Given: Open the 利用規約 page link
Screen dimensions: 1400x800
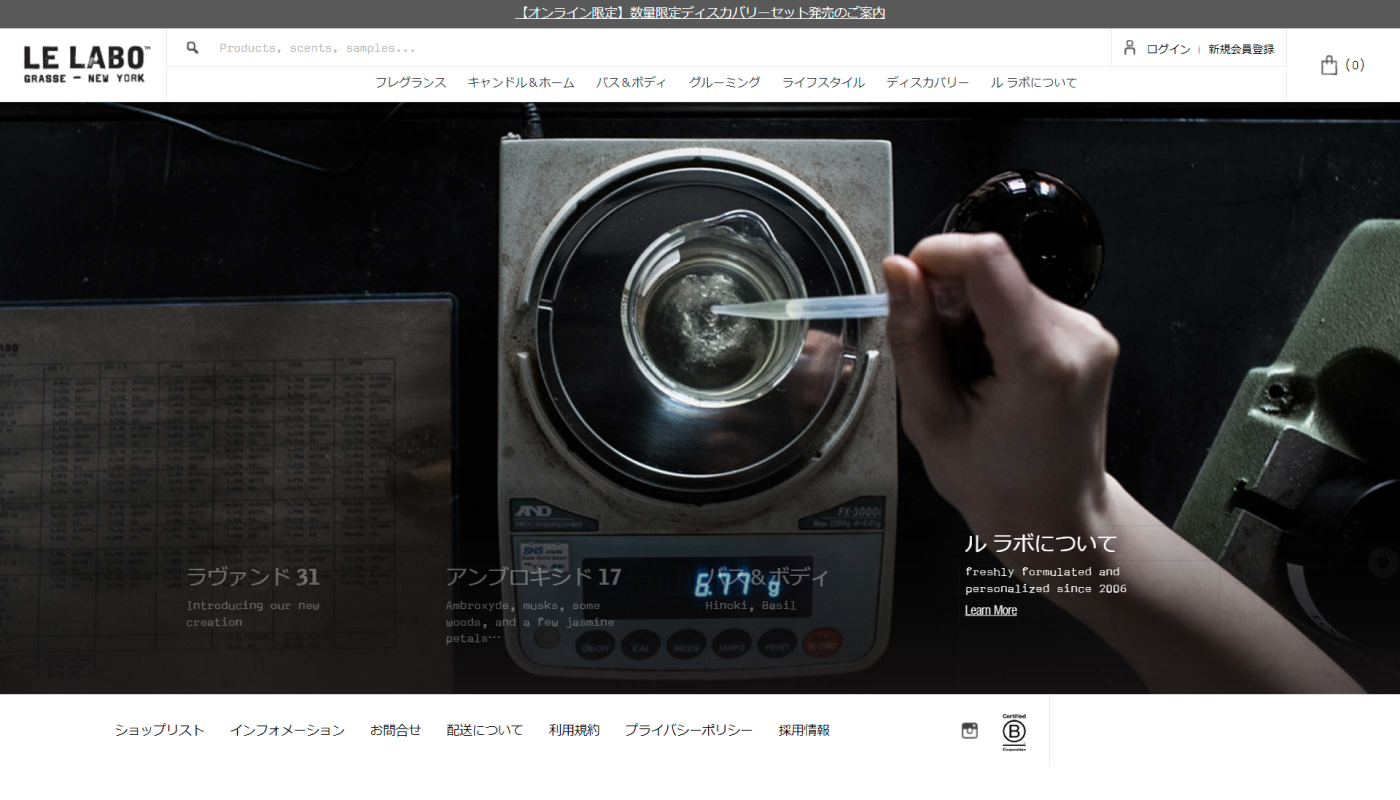Looking at the screenshot, I should pyautogui.click(x=575, y=729).
